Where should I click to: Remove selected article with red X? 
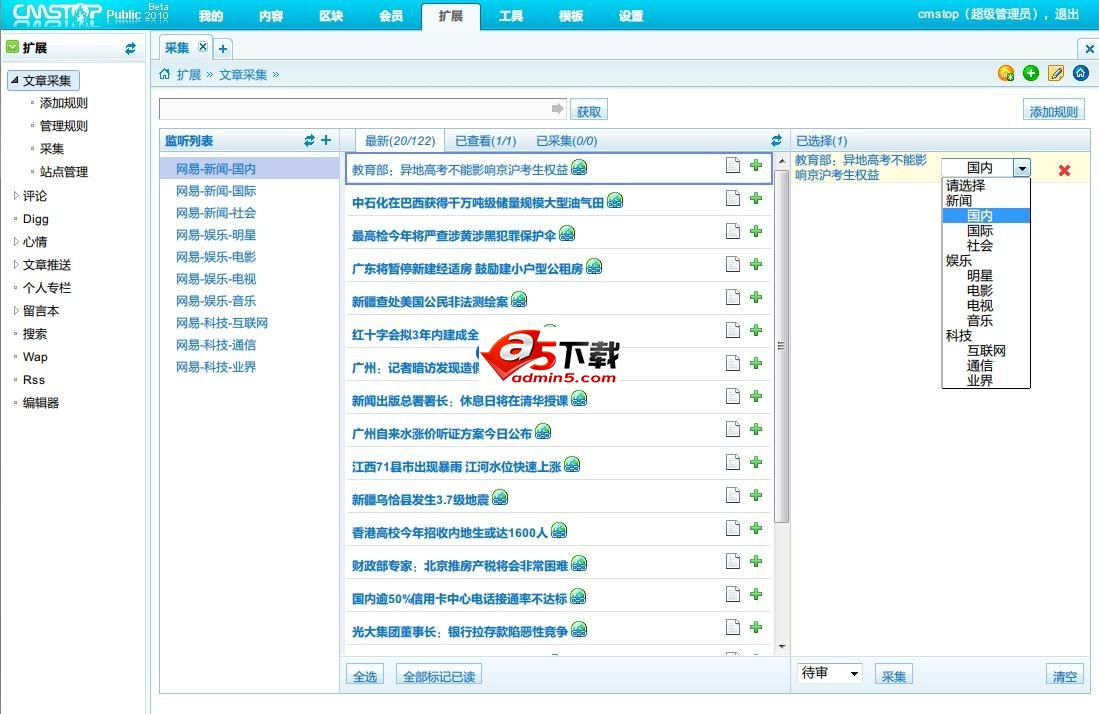pyautogui.click(x=1064, y=170)
